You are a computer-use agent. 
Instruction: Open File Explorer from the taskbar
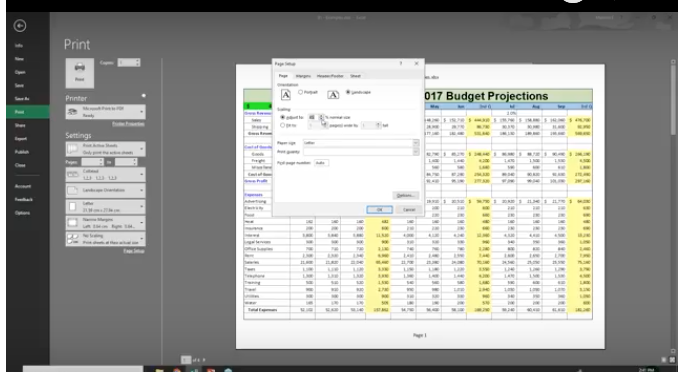[159, 370]
